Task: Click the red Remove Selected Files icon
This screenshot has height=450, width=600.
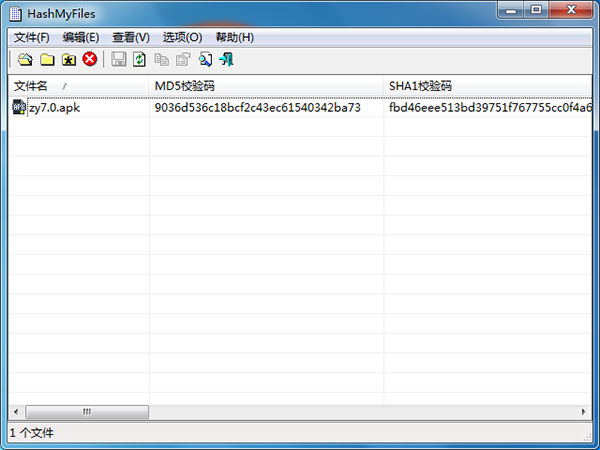Action: (90, 59)
